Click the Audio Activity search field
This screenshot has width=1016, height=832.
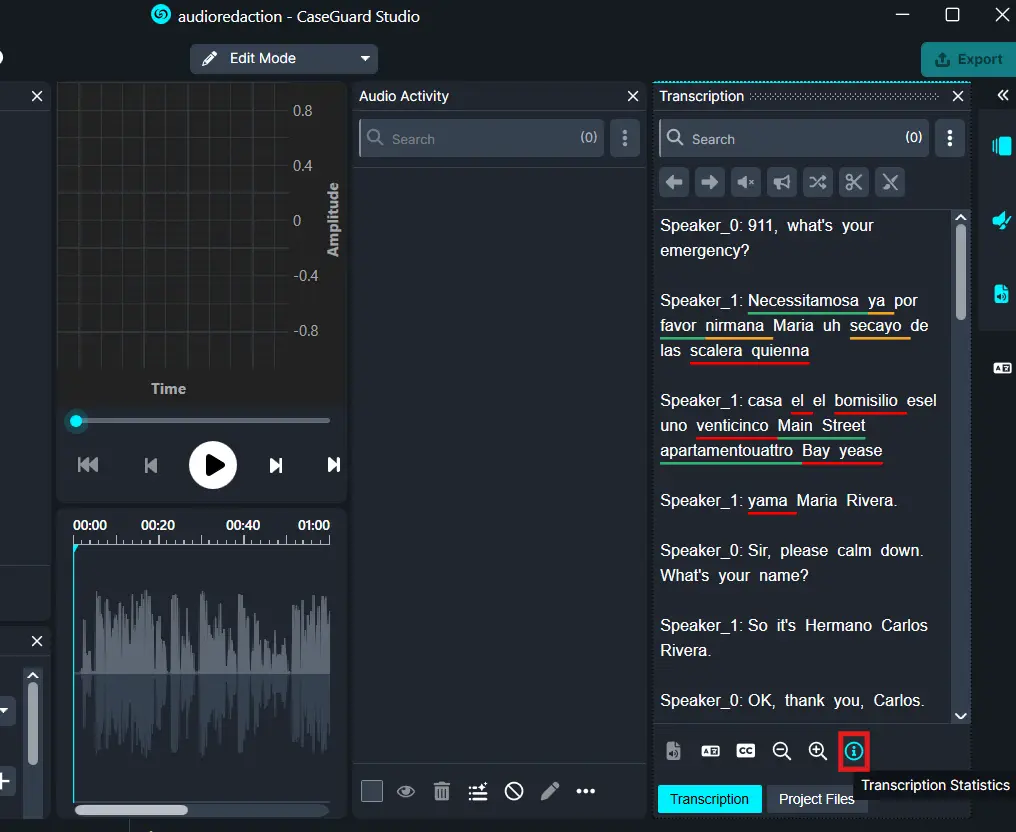pos(481,138)
